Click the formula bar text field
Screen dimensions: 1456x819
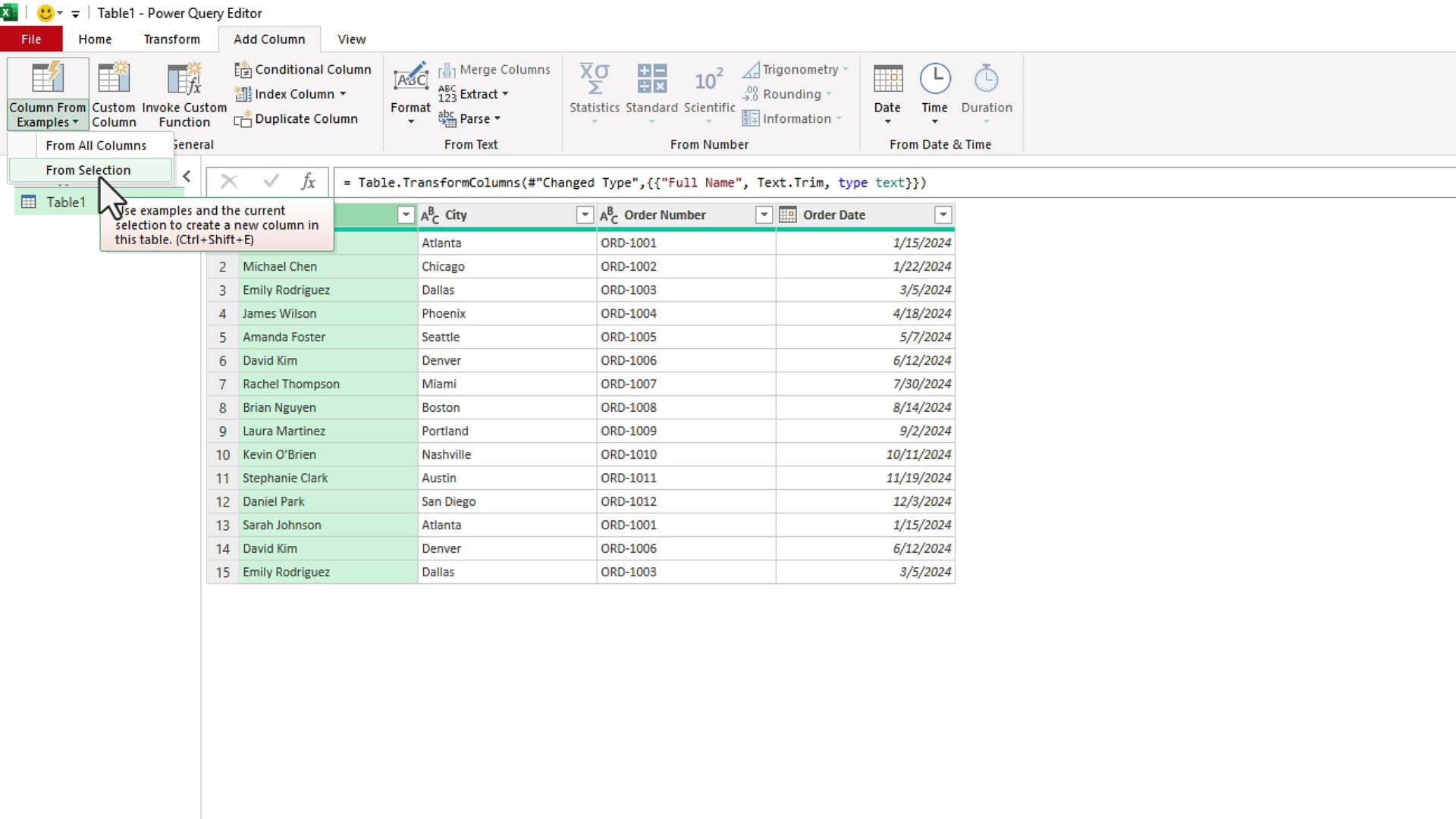tap(895, 183)
